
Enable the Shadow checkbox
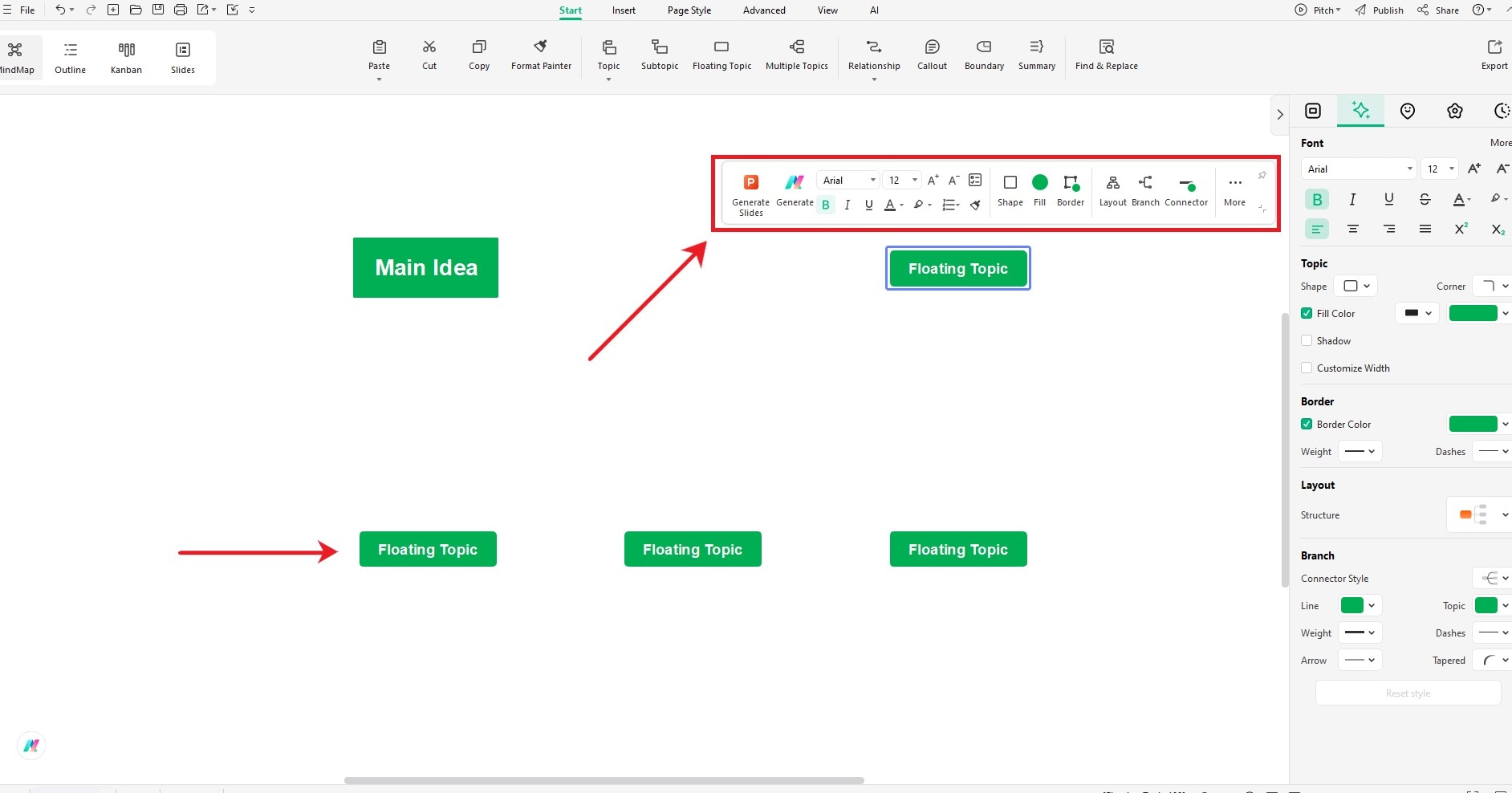tap(1307, 340)
